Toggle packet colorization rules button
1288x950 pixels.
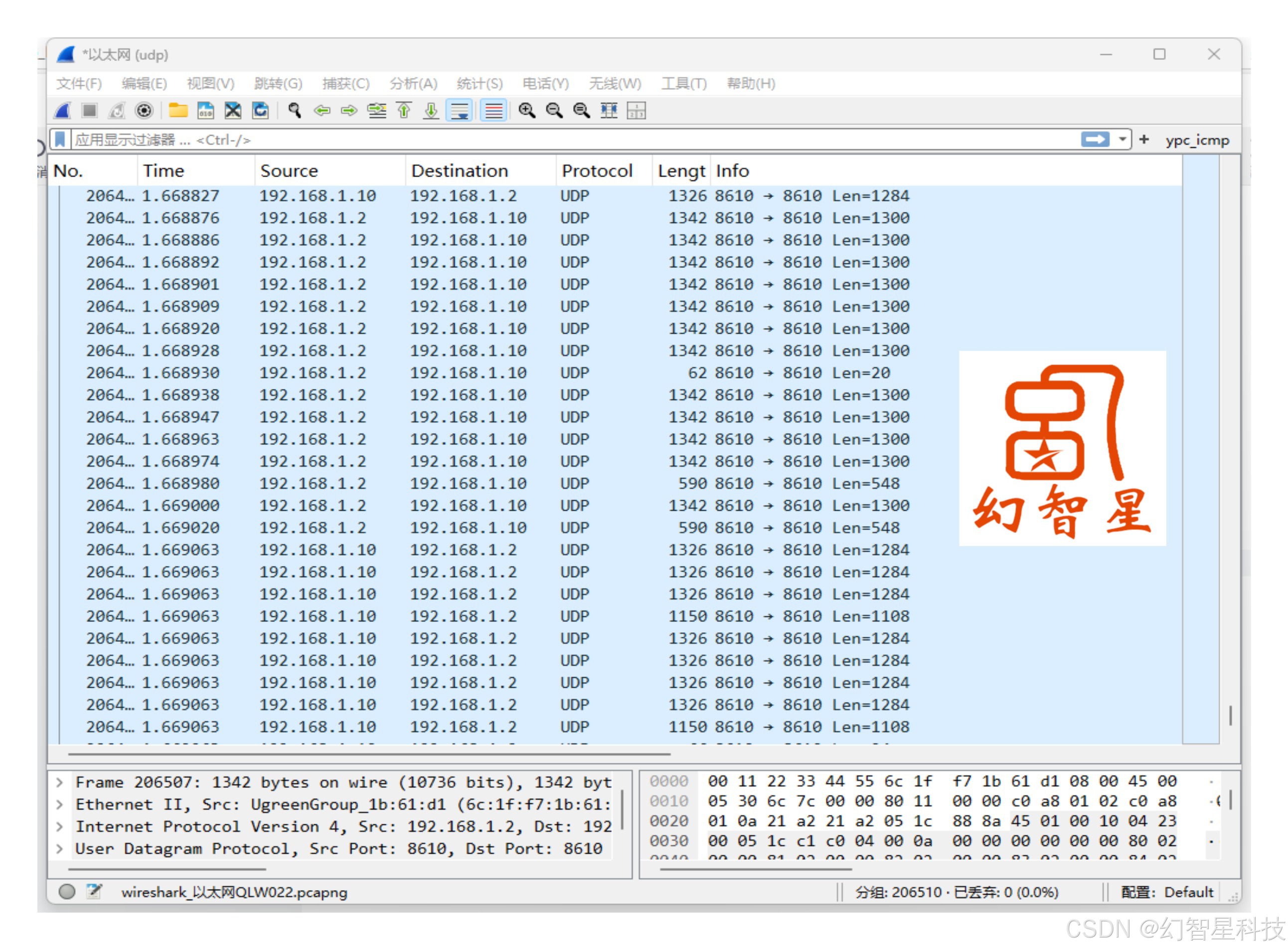tap(493, 110)
